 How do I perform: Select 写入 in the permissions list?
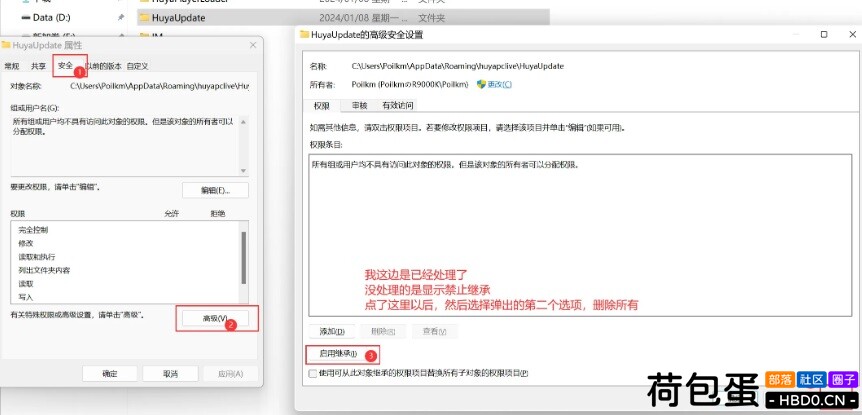click(x=26, y=297)
